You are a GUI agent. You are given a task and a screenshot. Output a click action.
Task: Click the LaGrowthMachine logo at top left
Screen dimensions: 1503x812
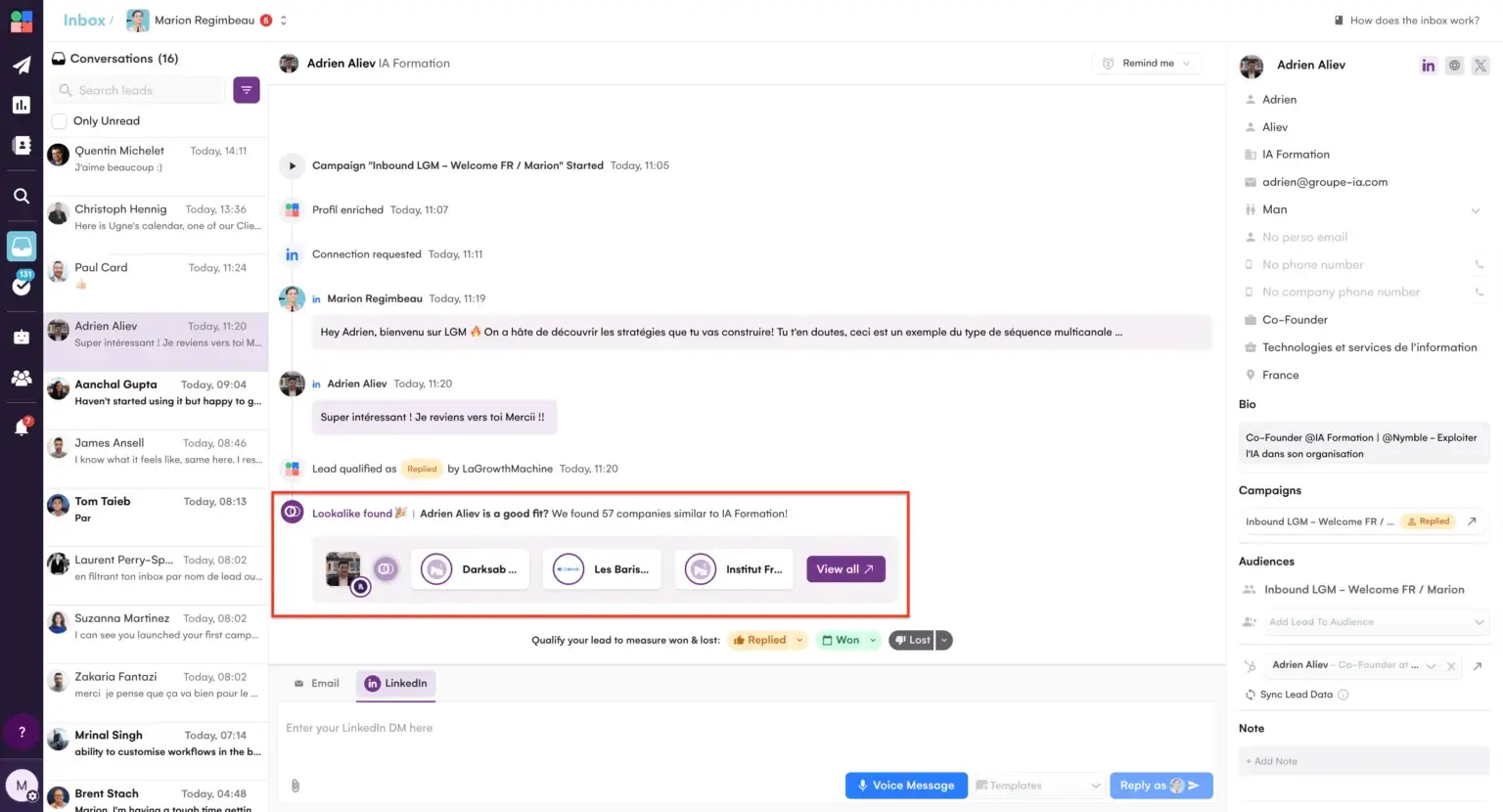(x=22, y=21)
